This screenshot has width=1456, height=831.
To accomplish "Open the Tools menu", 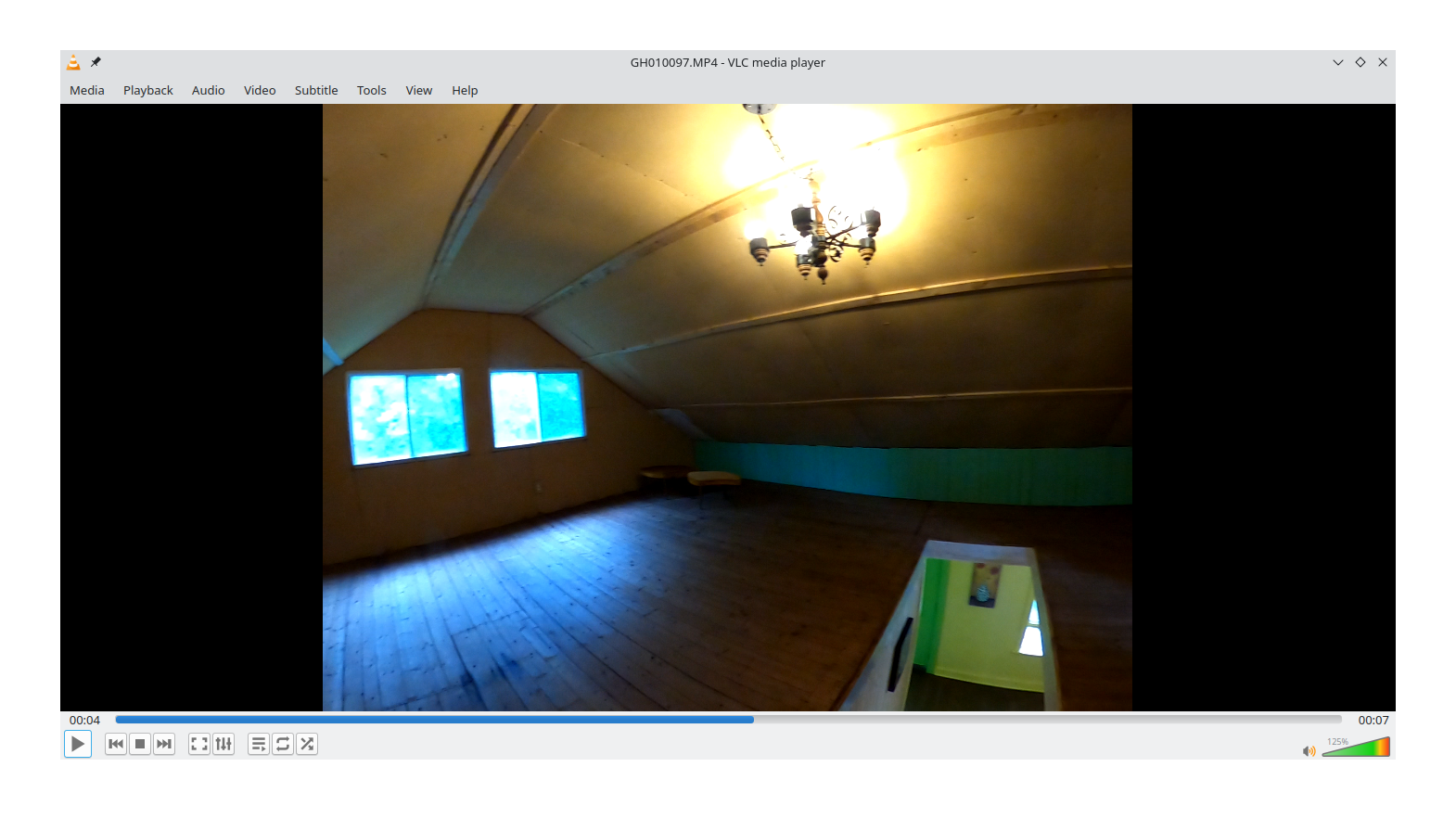I will 372,90.
